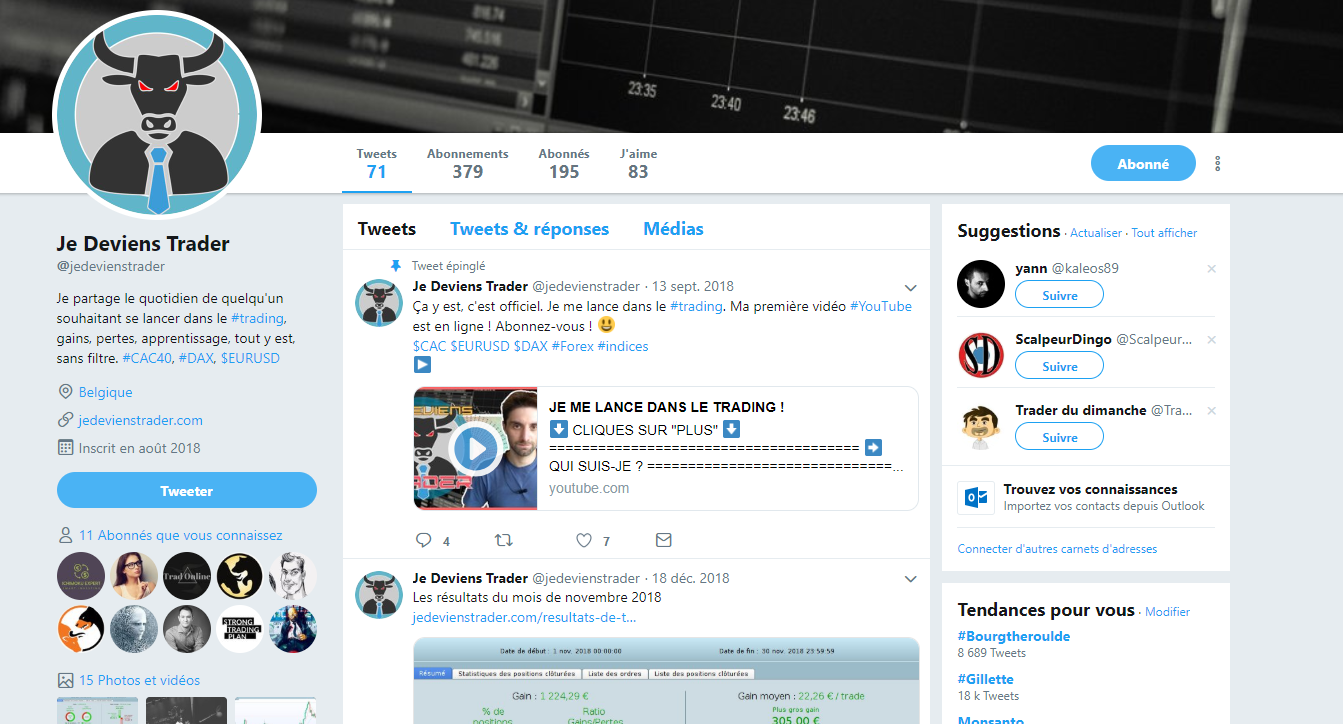Screen dimensions: 1343x724
Task: Click Connecter d'autres carnets d'adresses
Action: pos(1057,549)
